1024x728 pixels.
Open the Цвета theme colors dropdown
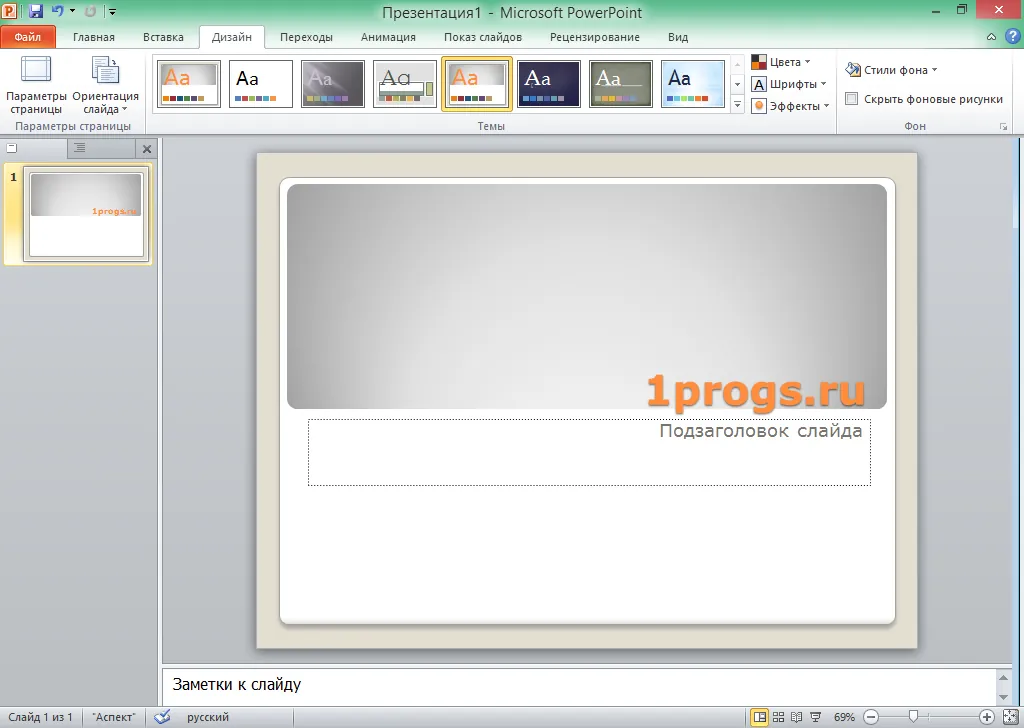(781, 62)
